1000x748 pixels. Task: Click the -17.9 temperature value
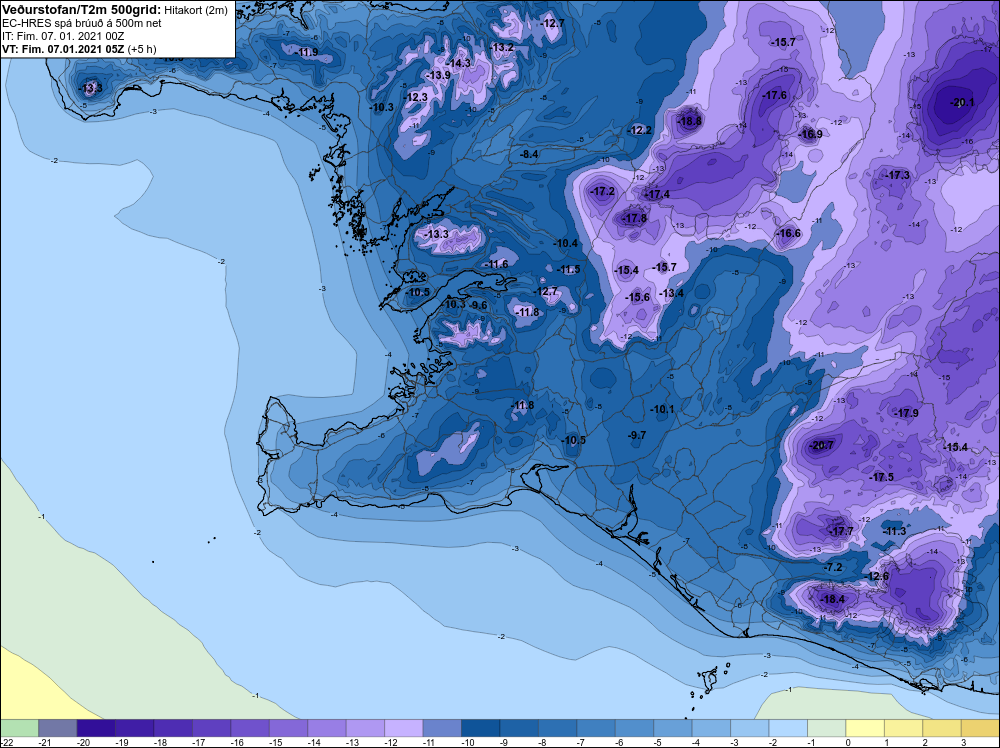coord(906,413)
